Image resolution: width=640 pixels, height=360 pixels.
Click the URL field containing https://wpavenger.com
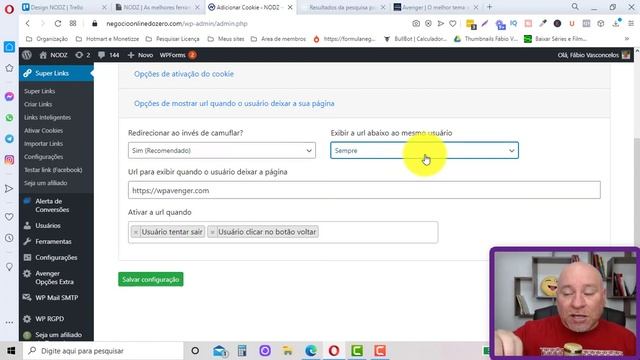364,190
